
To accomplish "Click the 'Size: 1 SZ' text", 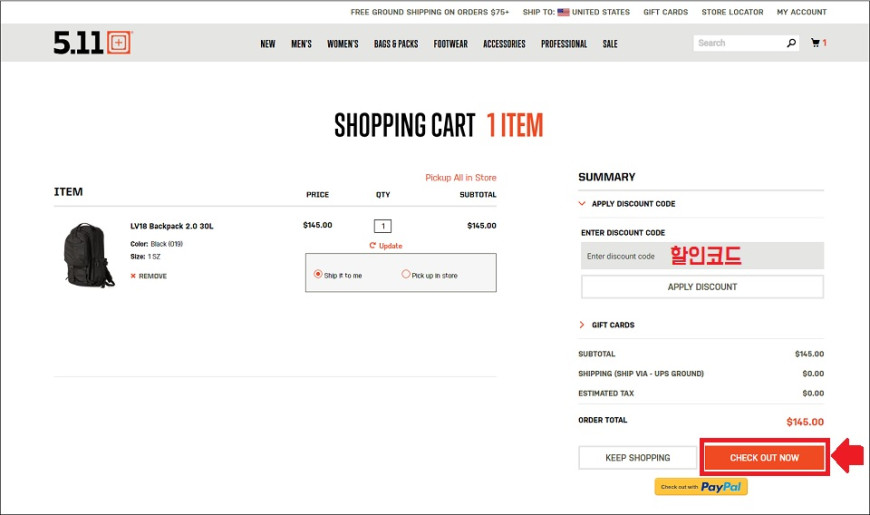I will click(145, 256).
